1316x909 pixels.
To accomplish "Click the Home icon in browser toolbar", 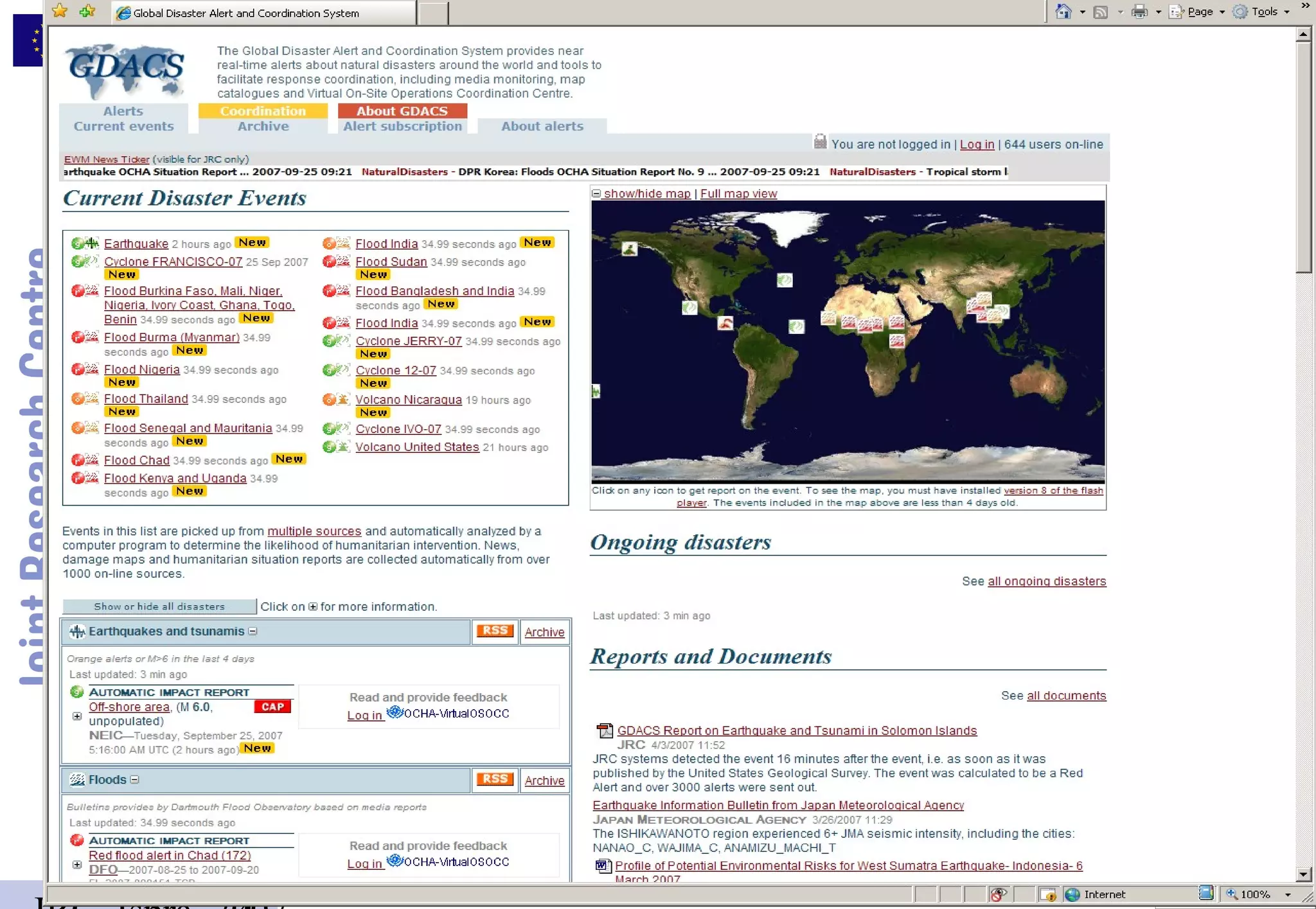I will click(1063, 12).
